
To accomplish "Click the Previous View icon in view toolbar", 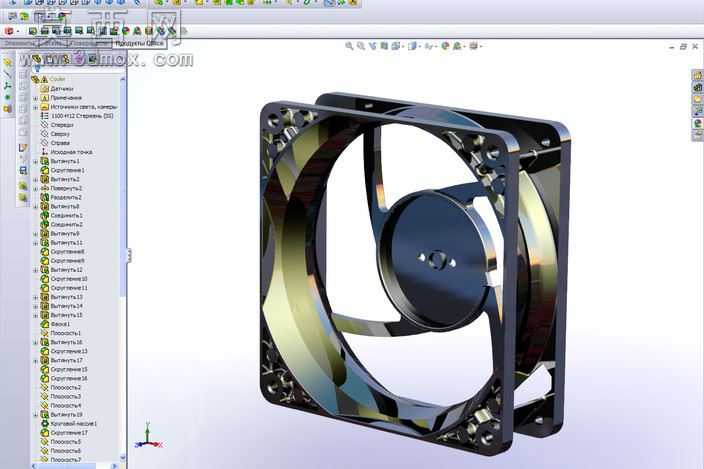I will 372,46.
